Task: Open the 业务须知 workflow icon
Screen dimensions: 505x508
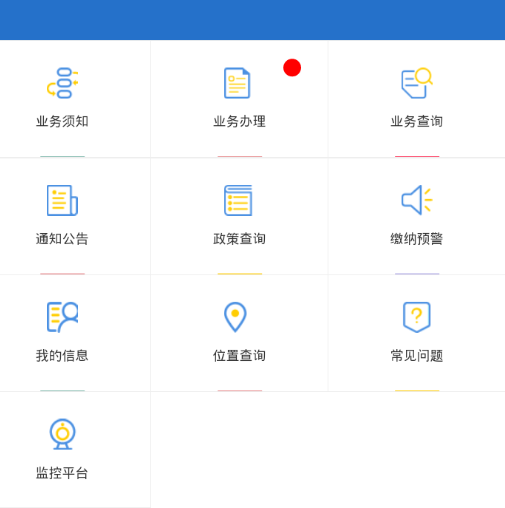Action: coord(62,83)
